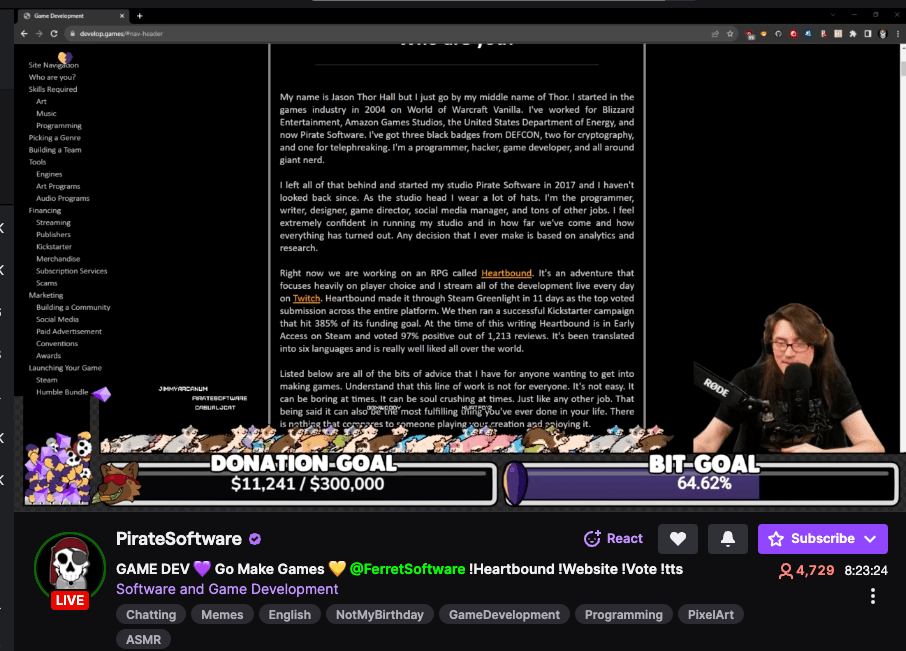Image resolution: width=906 pixels, height=651 pixels.
Task: Click Building a Community navigation link
Action: click(73, 307)
